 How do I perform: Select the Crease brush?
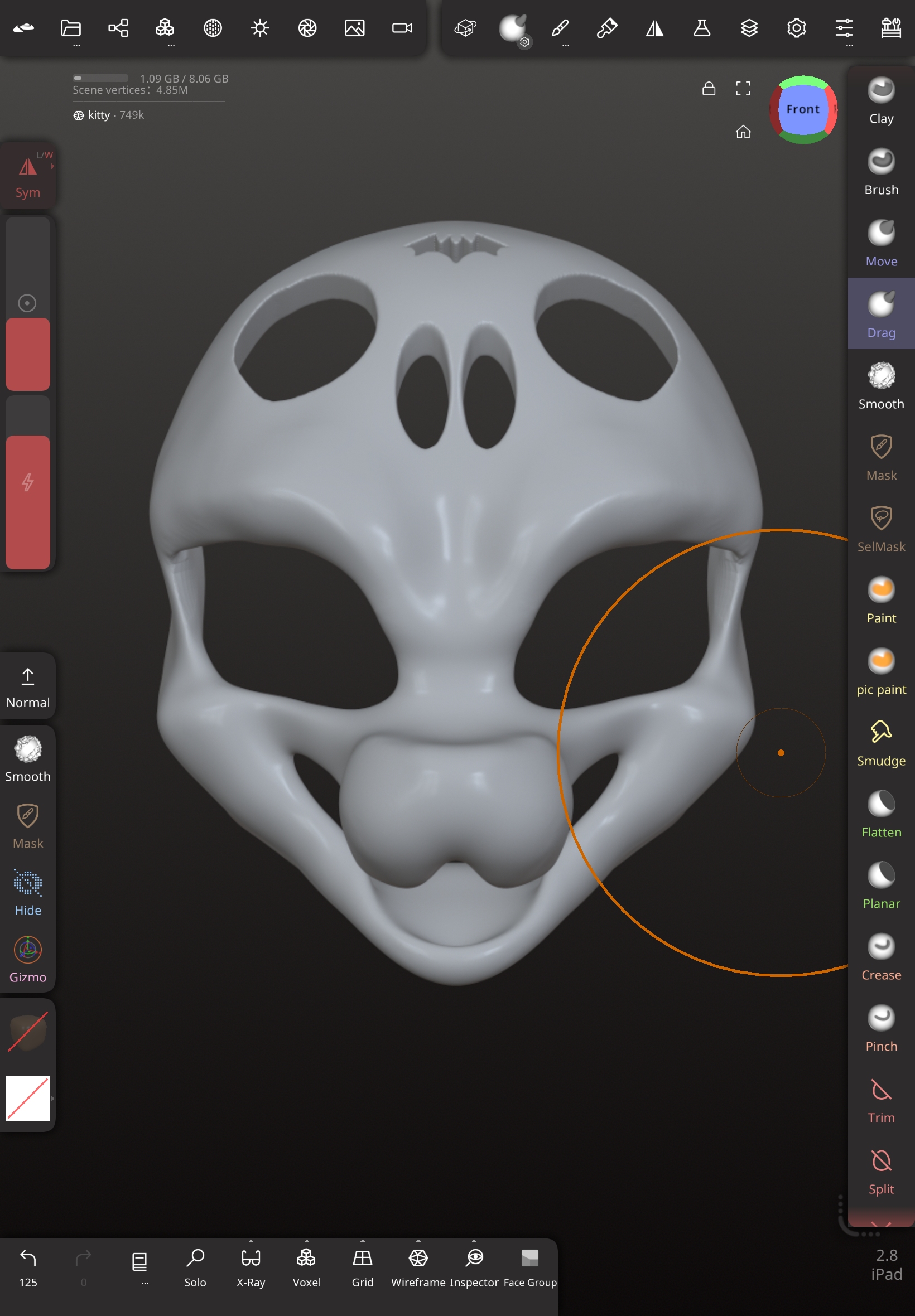point(880,957)
